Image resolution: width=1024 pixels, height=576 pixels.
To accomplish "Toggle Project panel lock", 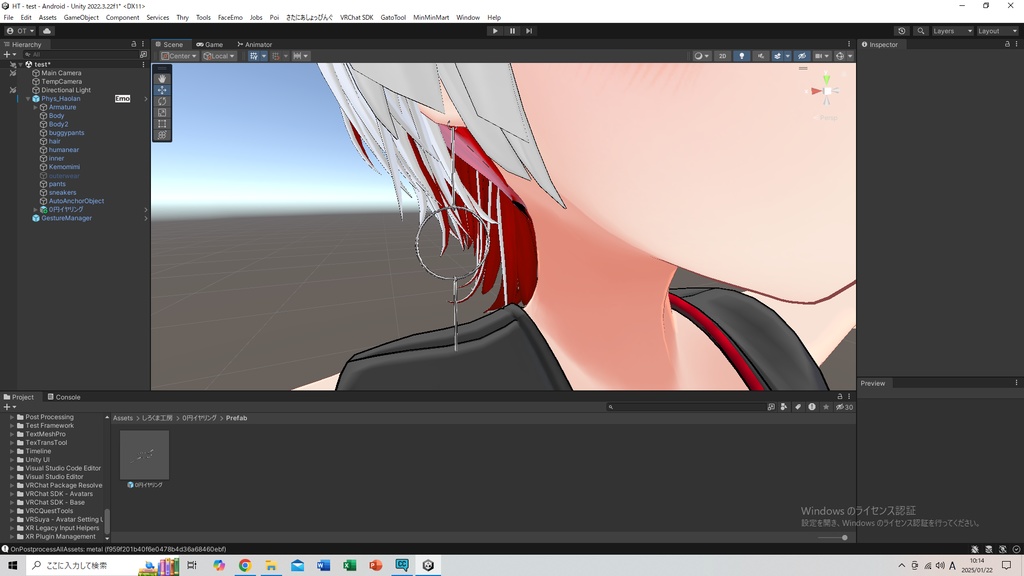I will 840,396.
